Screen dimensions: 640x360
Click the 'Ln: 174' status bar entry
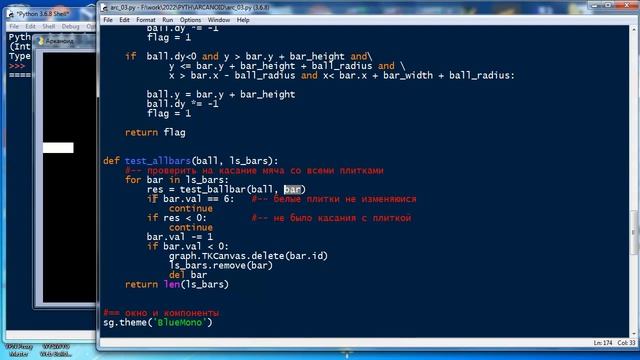click(x=603, y=343)
